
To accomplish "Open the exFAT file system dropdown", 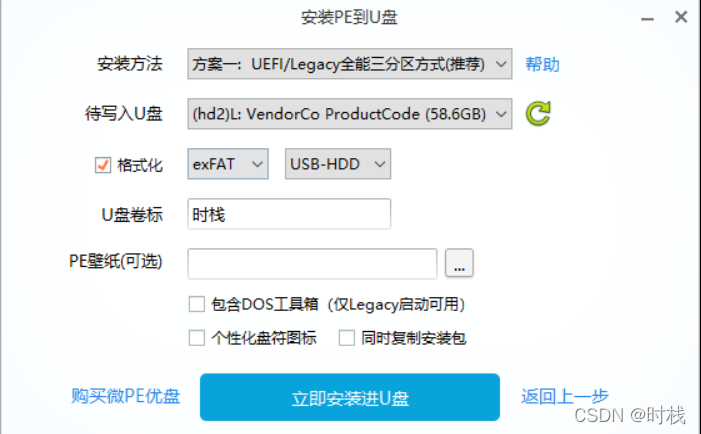I will coord(228,164).
